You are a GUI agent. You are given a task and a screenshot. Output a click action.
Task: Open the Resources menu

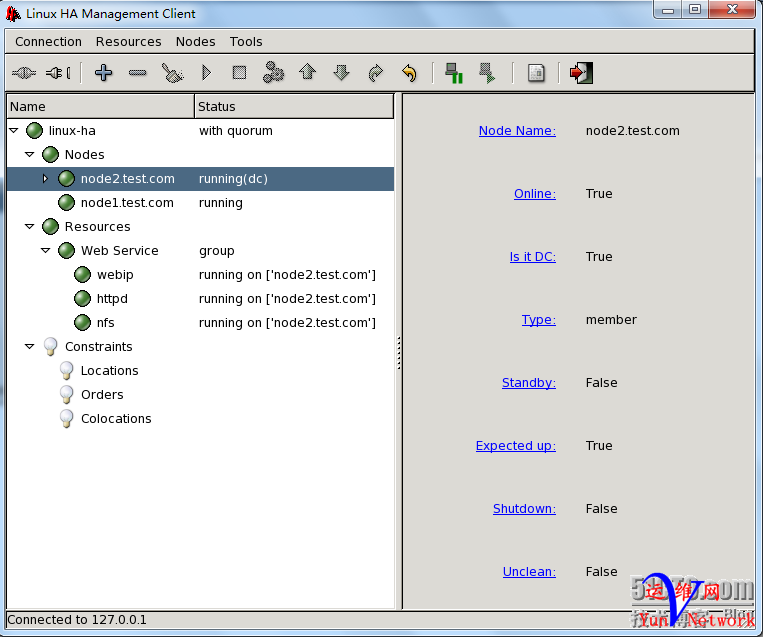click(128, 42)
